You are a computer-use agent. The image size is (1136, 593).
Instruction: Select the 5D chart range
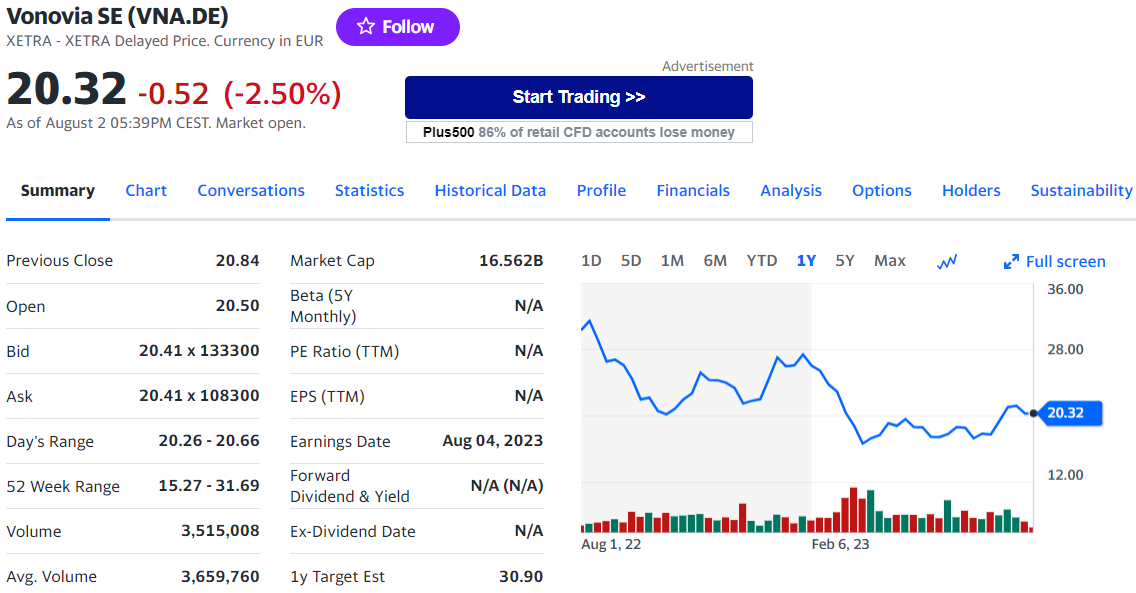coord(631,260)
